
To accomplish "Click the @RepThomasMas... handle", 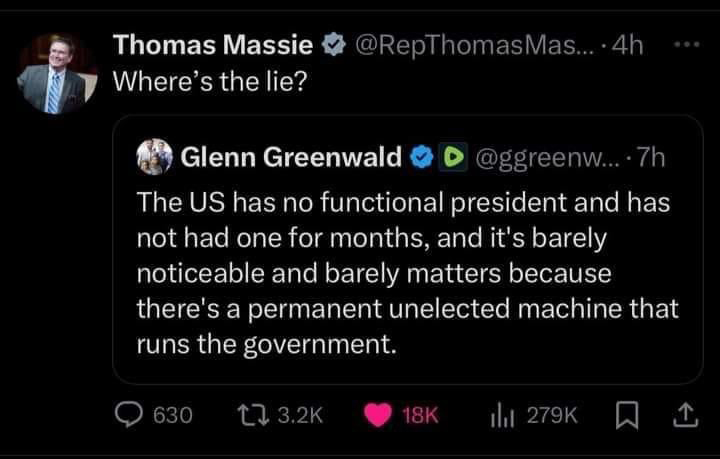I will (470, 46).
